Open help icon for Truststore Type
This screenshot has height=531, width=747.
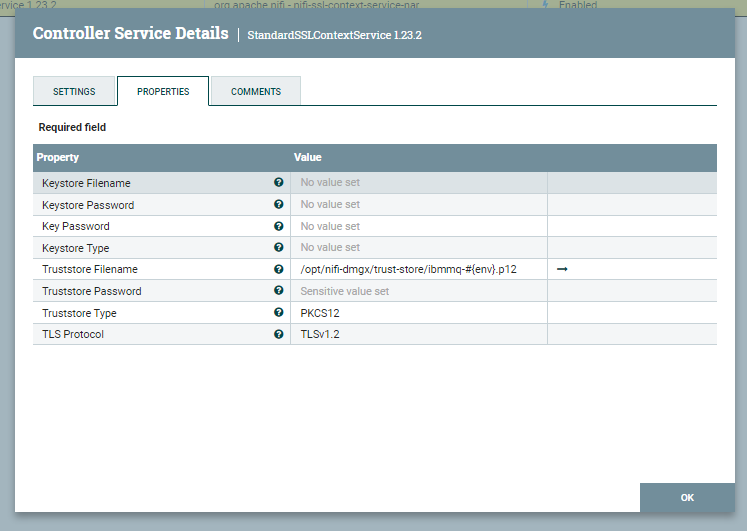[x=279, y=312]
